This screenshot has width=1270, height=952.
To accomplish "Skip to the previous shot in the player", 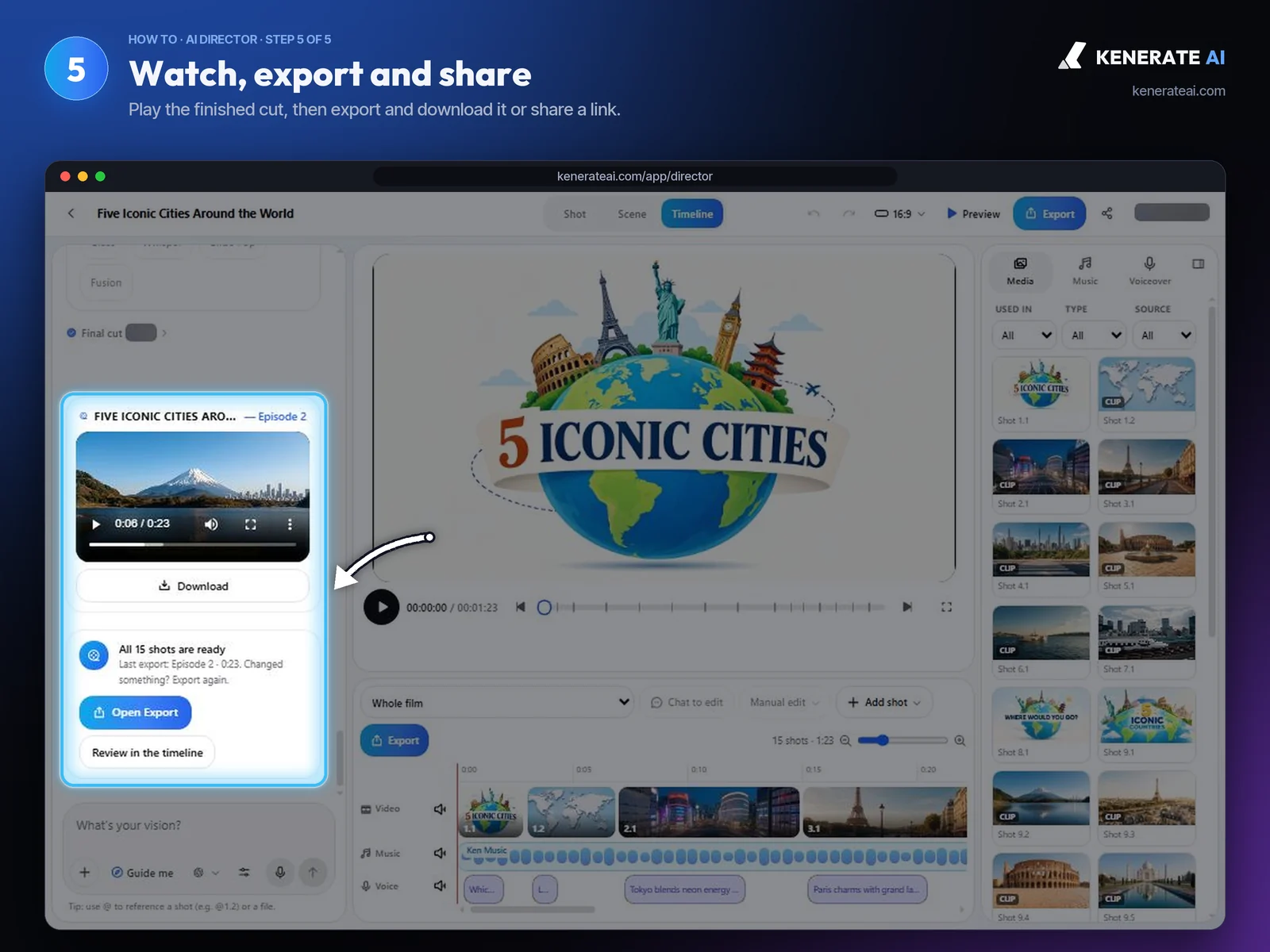I will point(520,607).
